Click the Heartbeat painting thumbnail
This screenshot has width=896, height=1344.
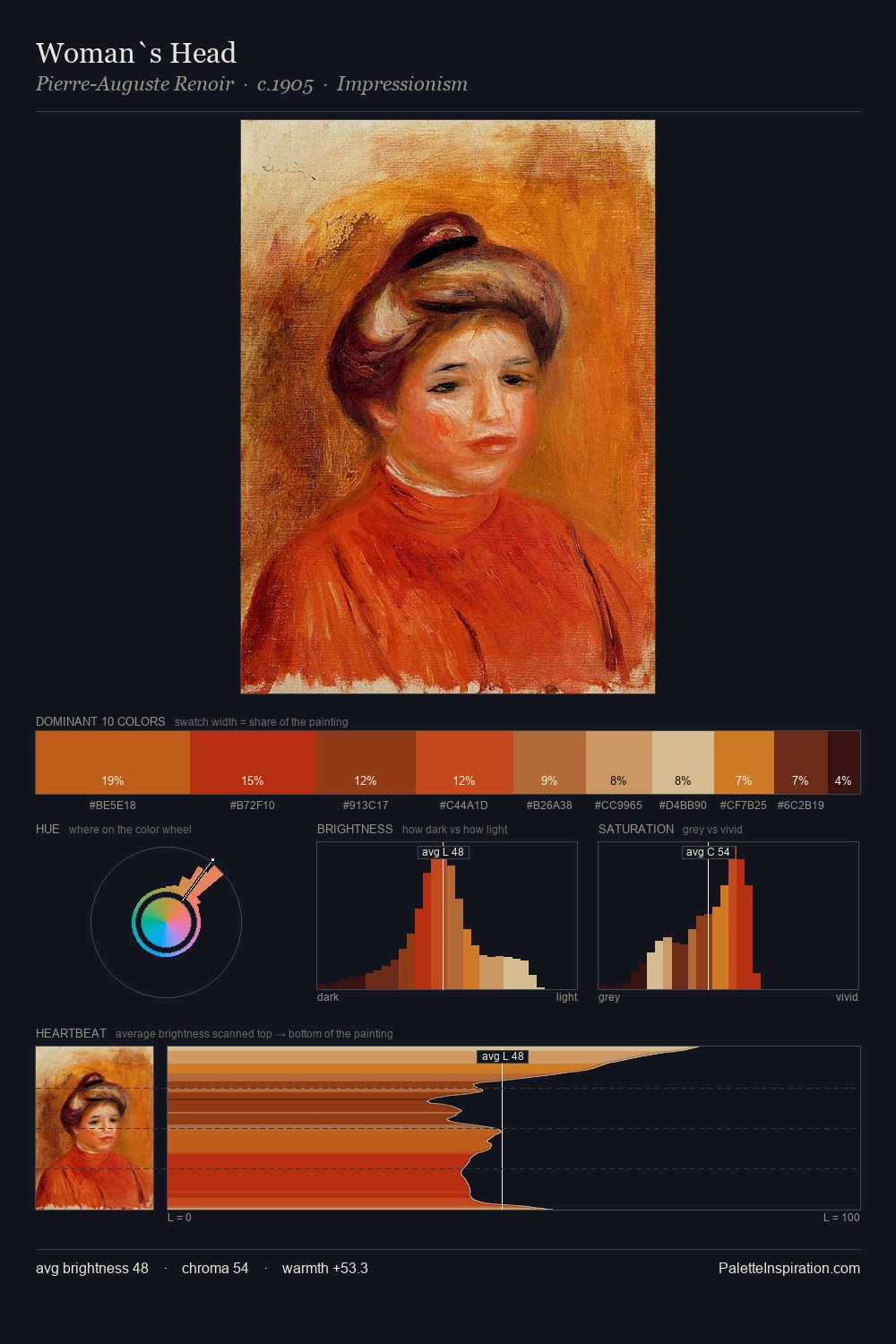click(94, 1128)
